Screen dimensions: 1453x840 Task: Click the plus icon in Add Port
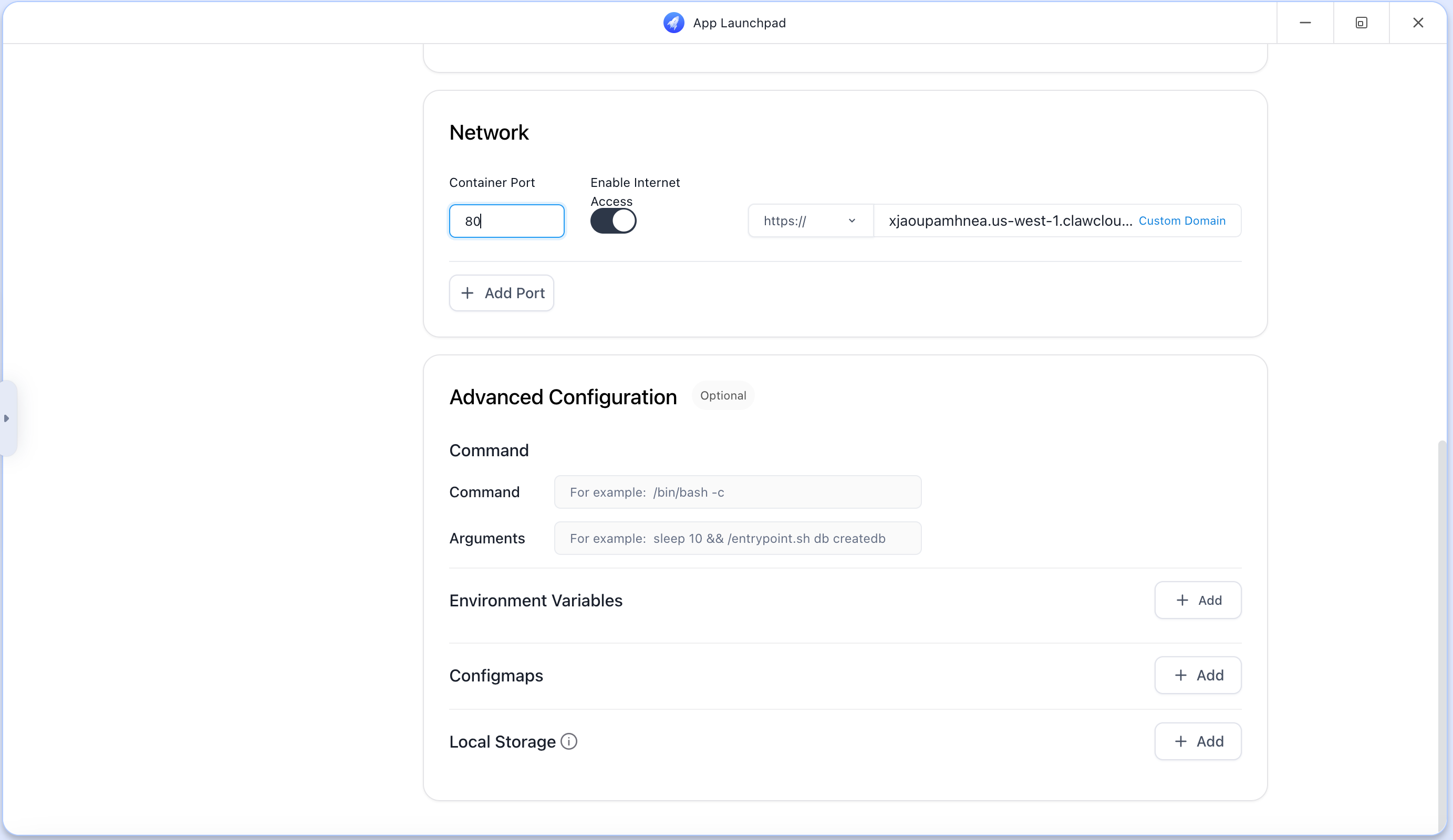[468, 293]
